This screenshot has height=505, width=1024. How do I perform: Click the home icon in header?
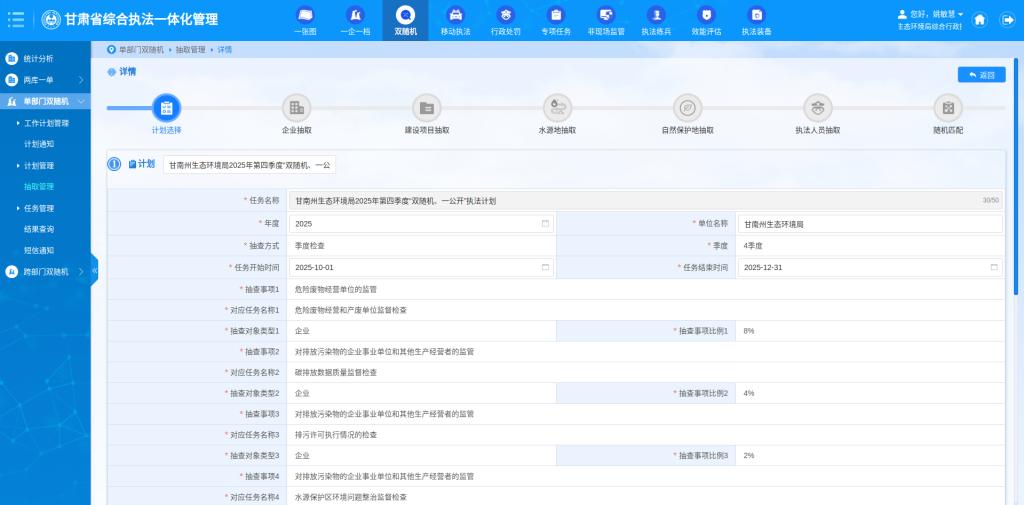980,20
